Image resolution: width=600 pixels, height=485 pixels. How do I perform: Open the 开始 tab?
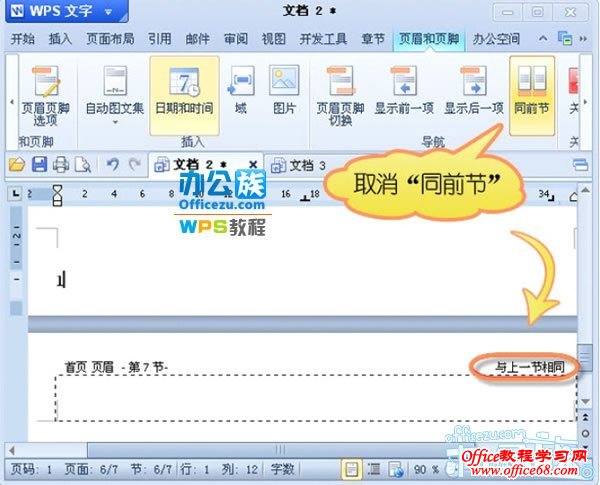[23, 39]
